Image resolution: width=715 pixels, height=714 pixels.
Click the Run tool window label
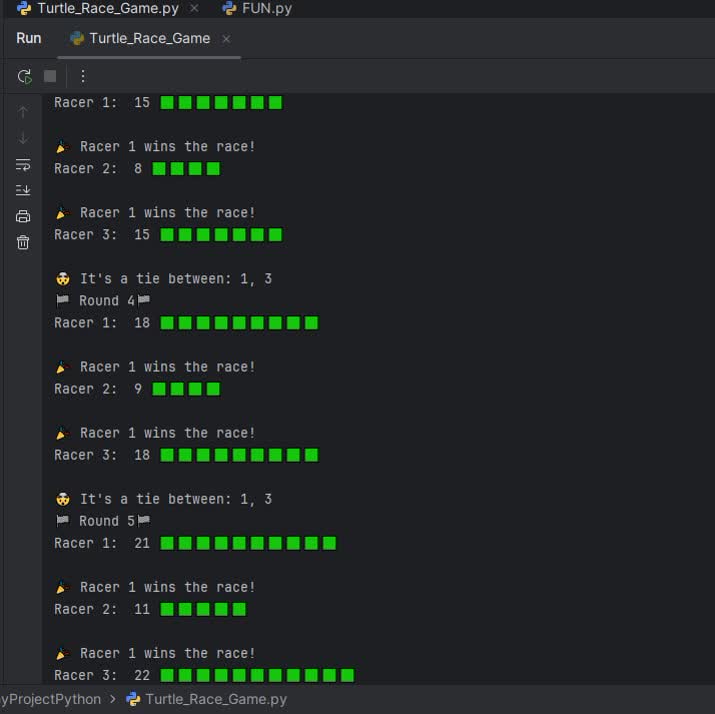pos(29,38)
